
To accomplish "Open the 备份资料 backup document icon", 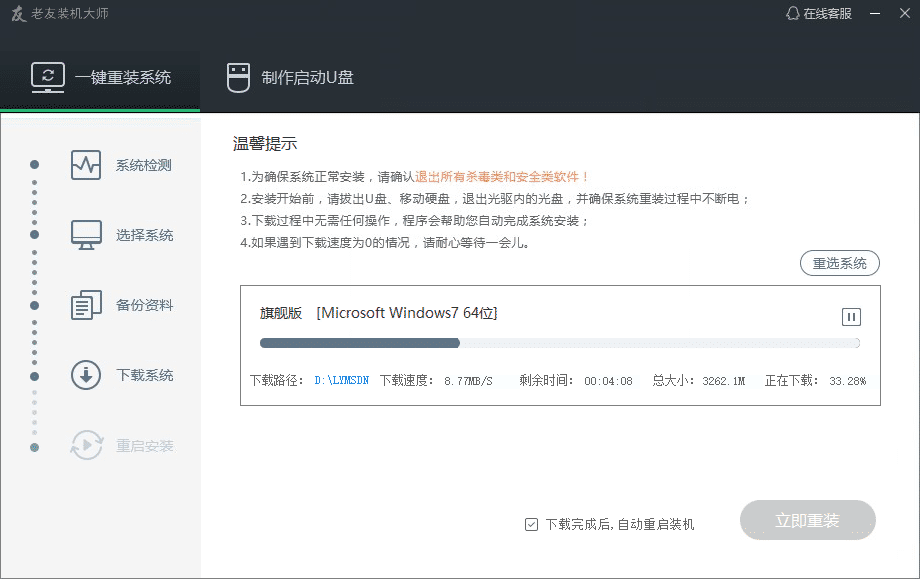I will click(84, 304).
